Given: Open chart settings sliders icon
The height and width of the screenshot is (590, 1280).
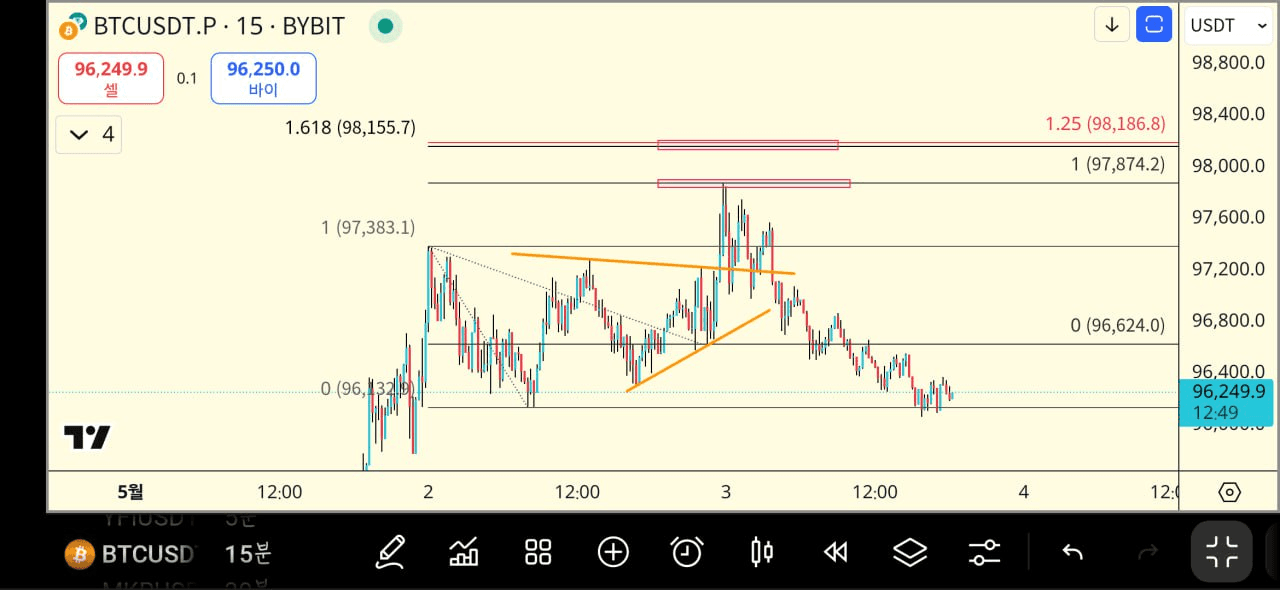Looking at the screenshot, I should 984,552.
